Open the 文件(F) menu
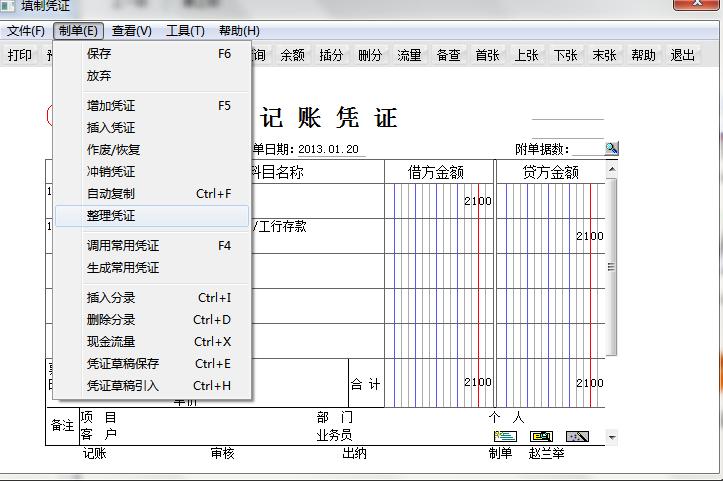Viewport: 723px width, 481px height. 26,31
